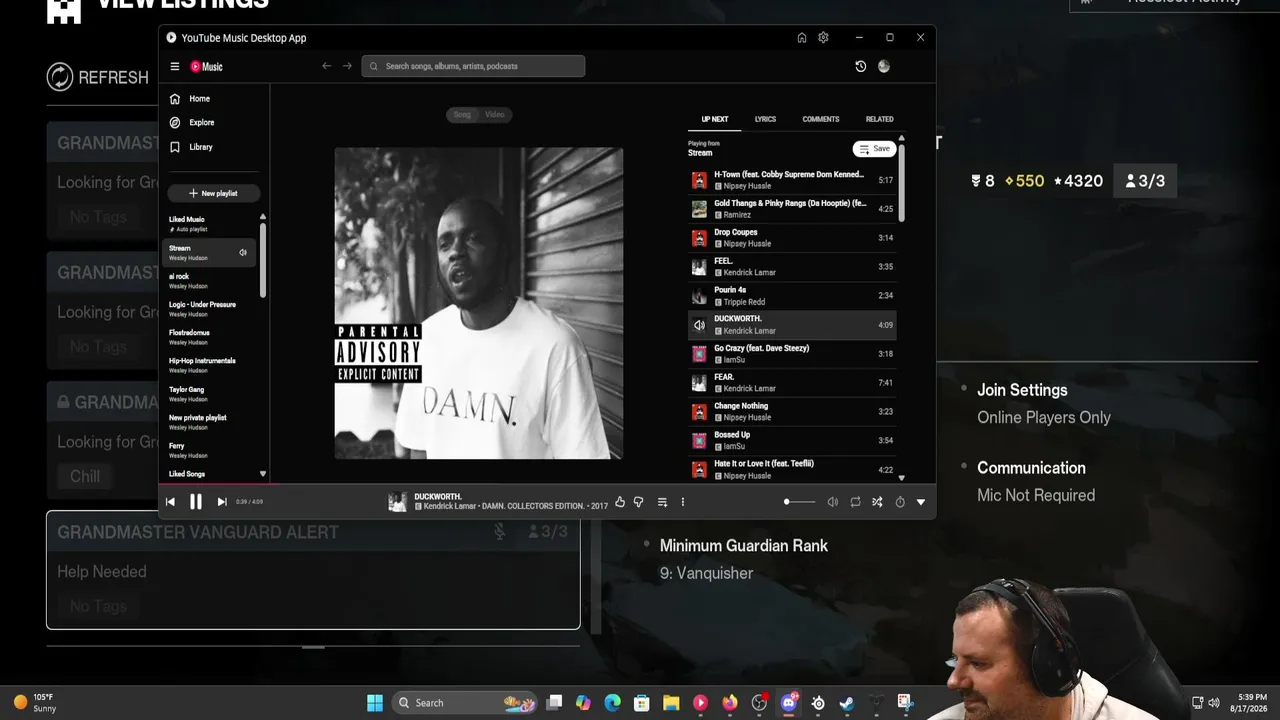Open the Lyrics tab

coord(765,119)
